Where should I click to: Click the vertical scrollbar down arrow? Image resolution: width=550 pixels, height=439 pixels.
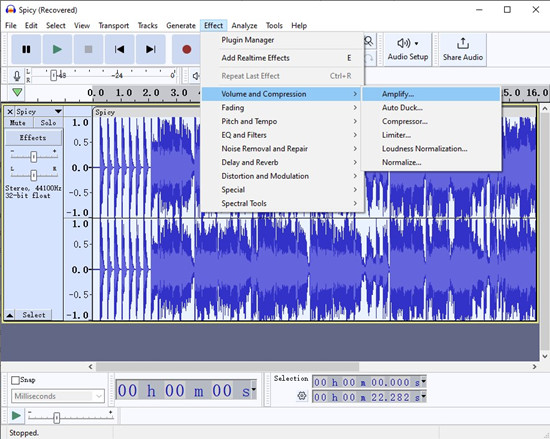(x=545, y=356)
